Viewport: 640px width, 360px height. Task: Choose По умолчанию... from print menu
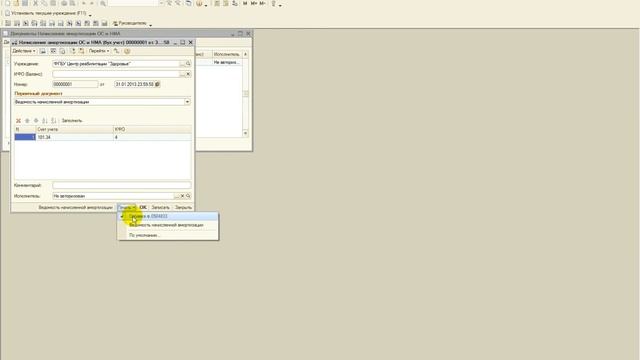[168, 235]
